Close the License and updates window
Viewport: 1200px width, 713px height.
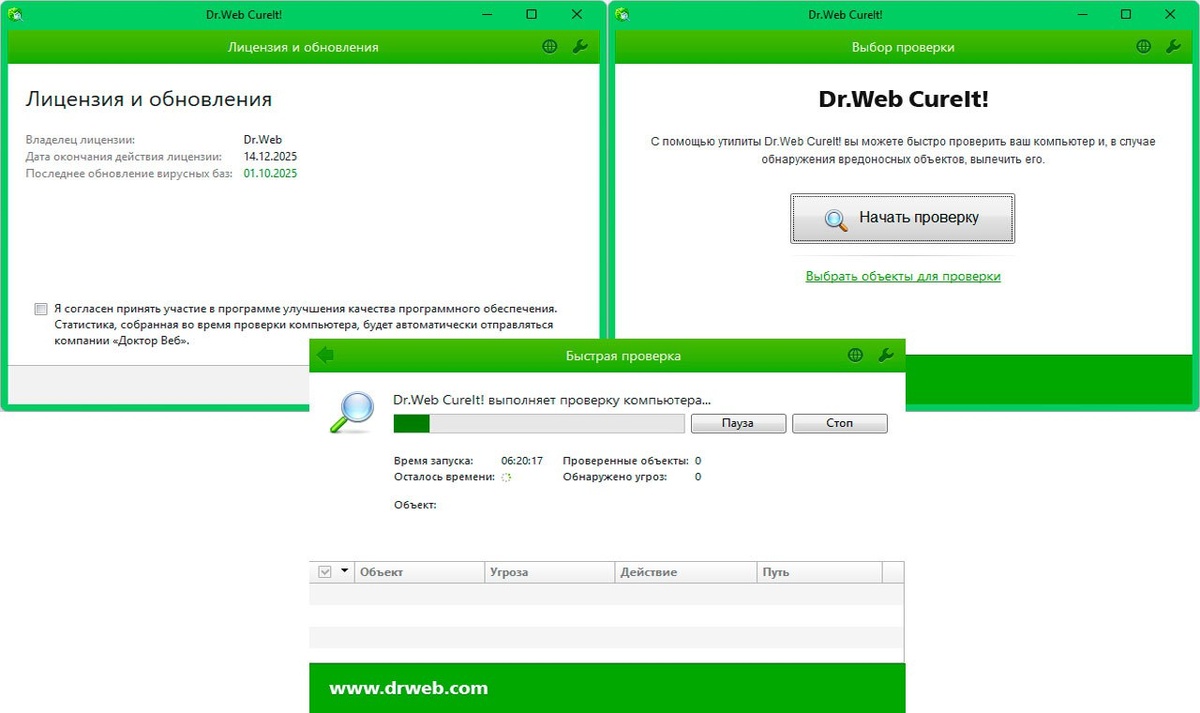click(x=577, y=14)
